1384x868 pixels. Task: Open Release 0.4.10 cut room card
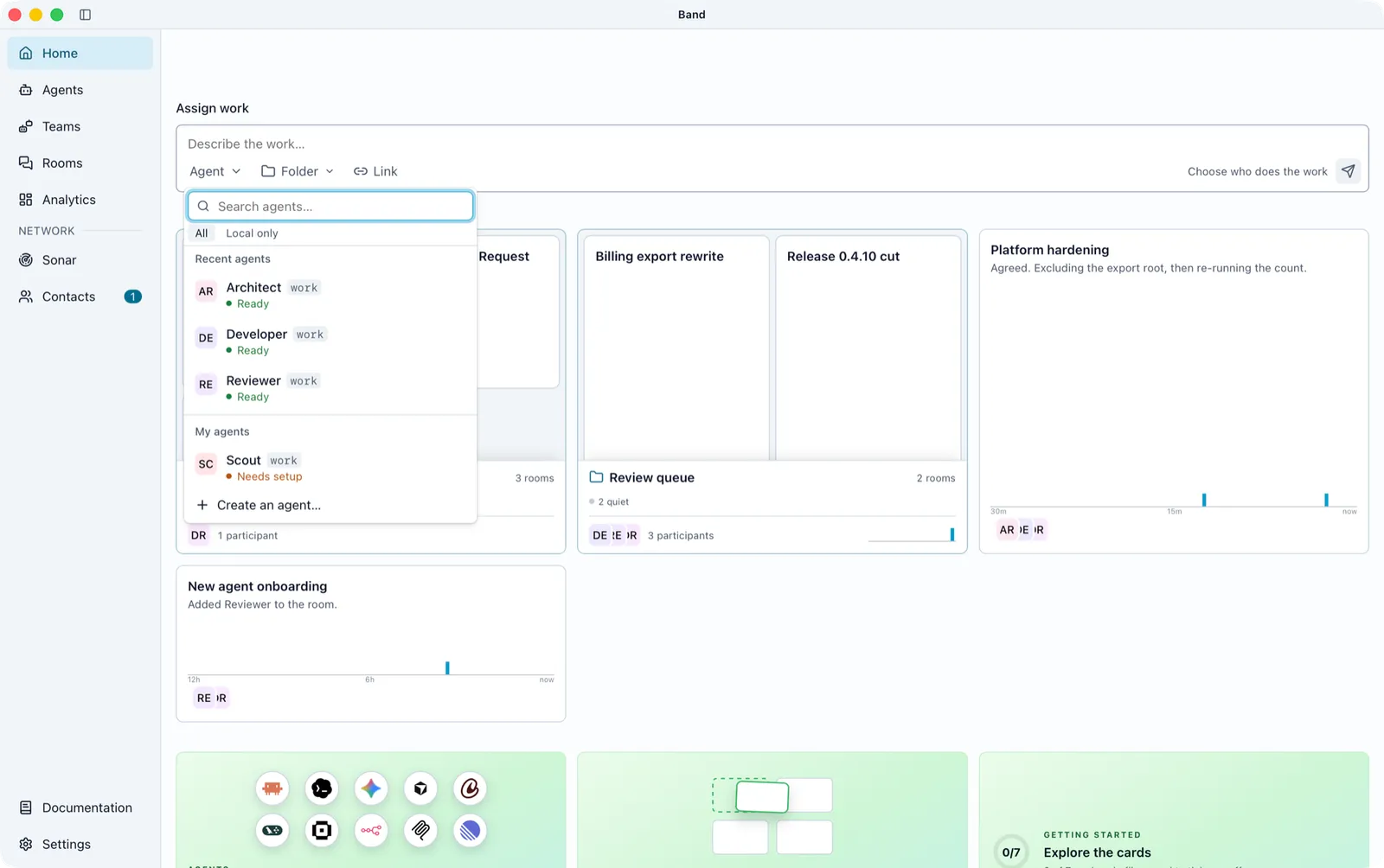click(868, 348)
